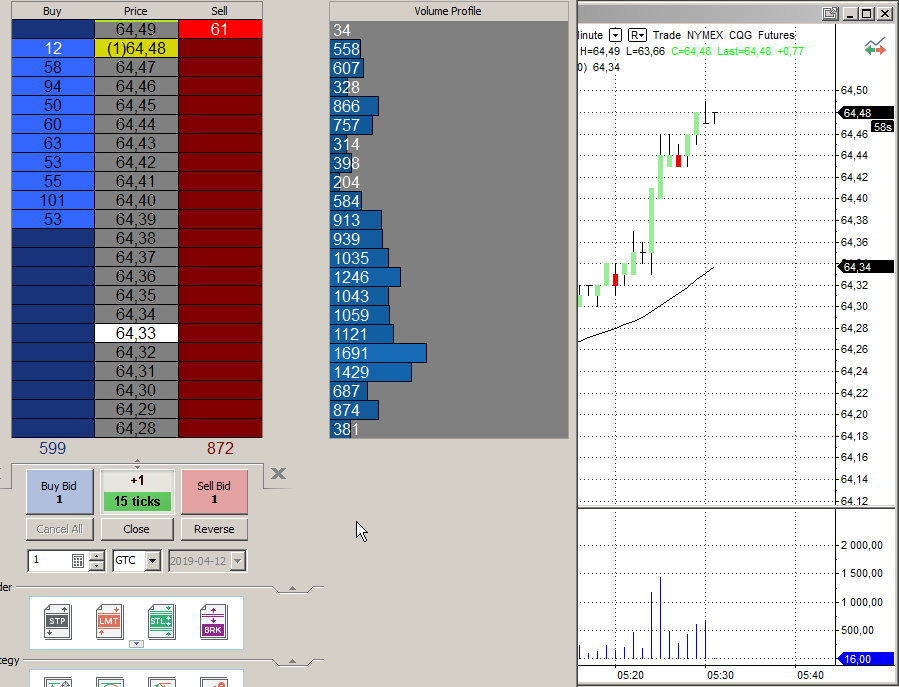Viewport: 899px width, 687px height.
Task: Click the 1691 volume profile bar
Action: point(378,353)
